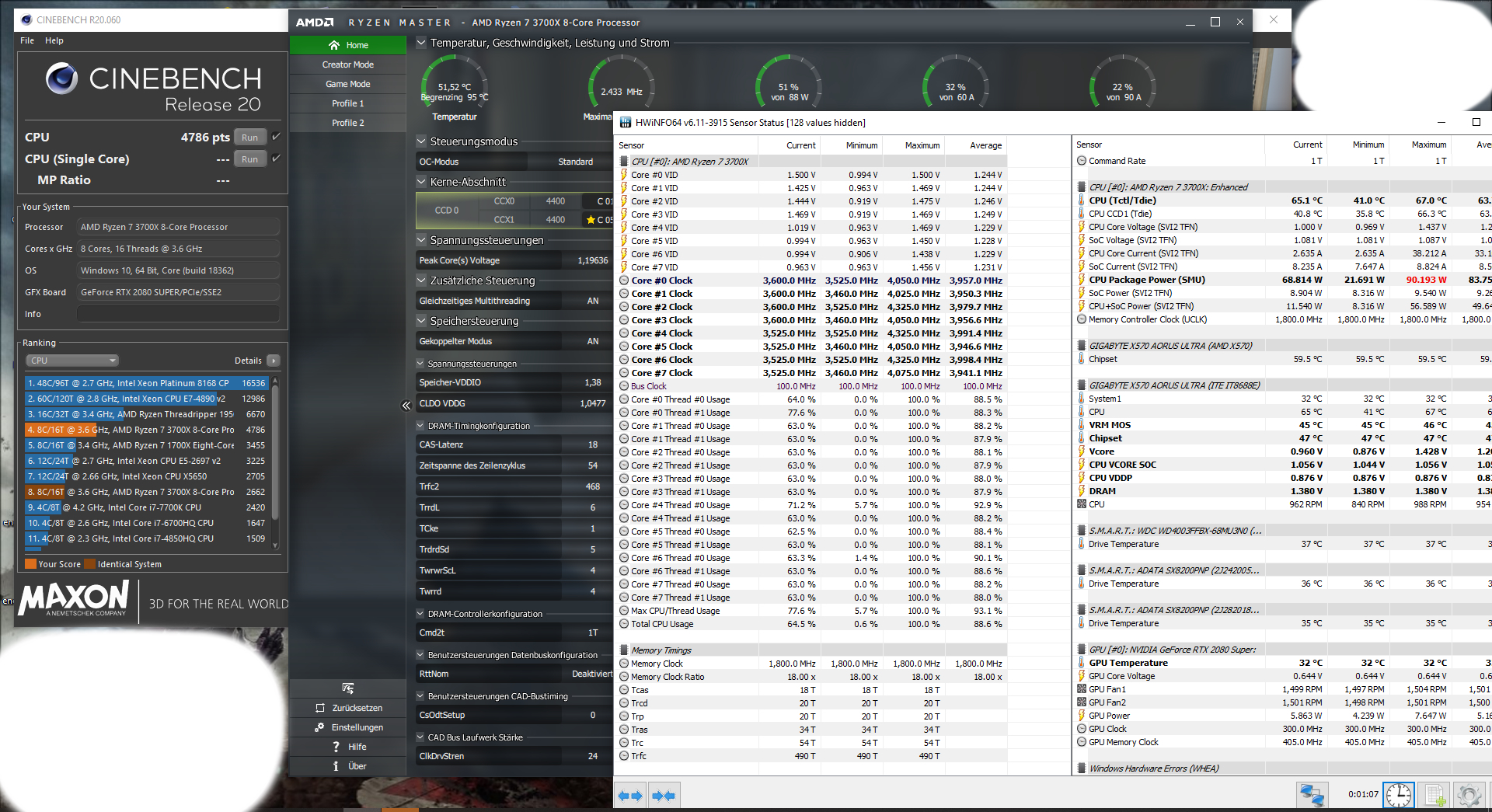Click the Hilfe question mark icon

click(x=336, y=747)
